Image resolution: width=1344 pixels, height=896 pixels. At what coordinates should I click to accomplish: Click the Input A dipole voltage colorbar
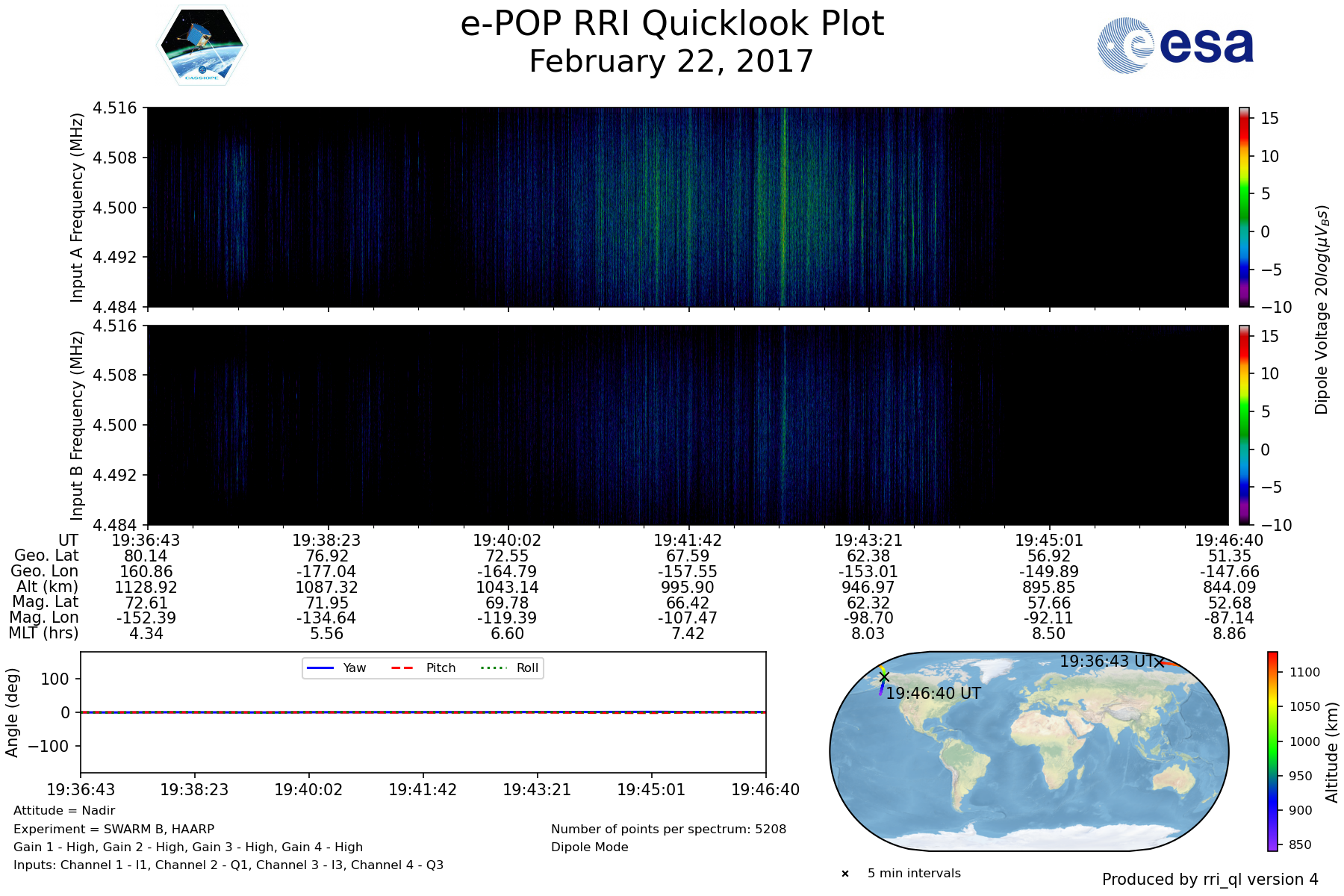click(1244, 207)
